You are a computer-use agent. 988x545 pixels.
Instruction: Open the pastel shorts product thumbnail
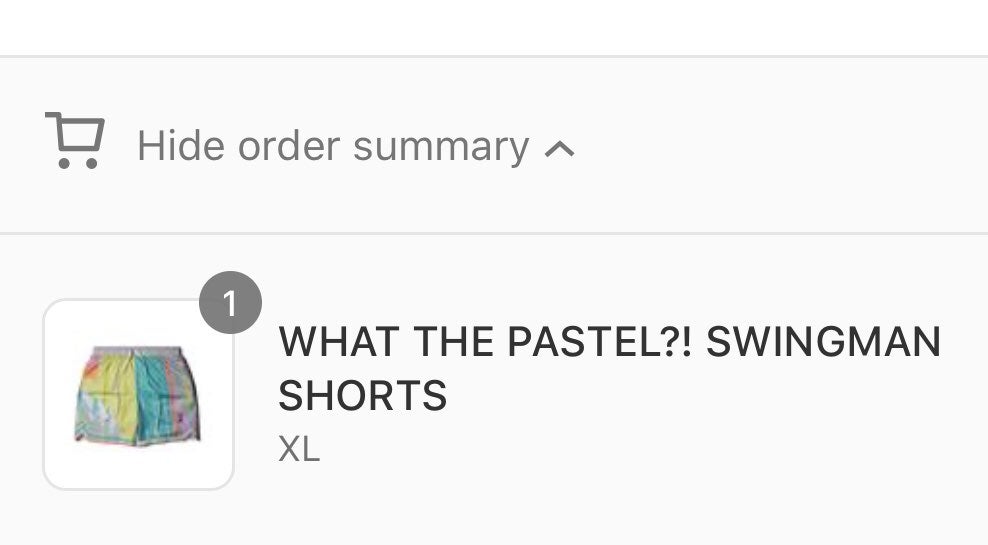(x=139, y=394)
